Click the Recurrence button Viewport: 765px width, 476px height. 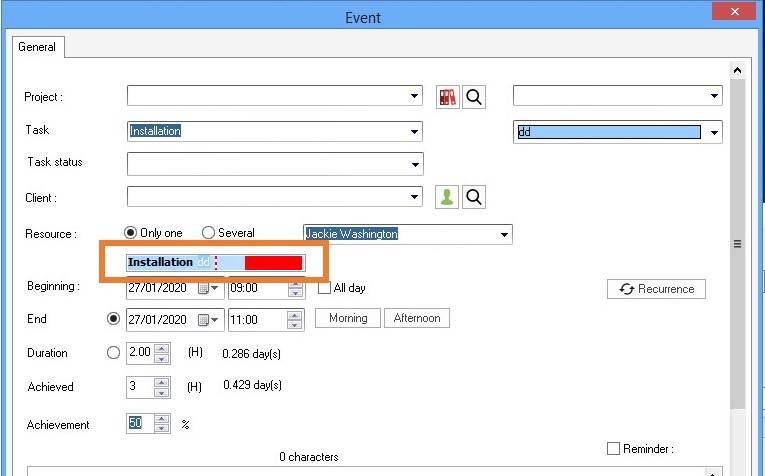click(x=656, y=289)
